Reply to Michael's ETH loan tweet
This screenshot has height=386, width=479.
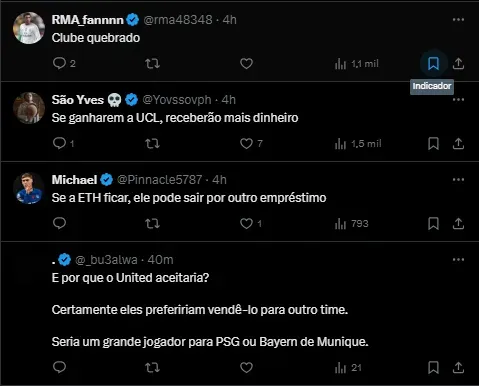(x=60, y=223)
